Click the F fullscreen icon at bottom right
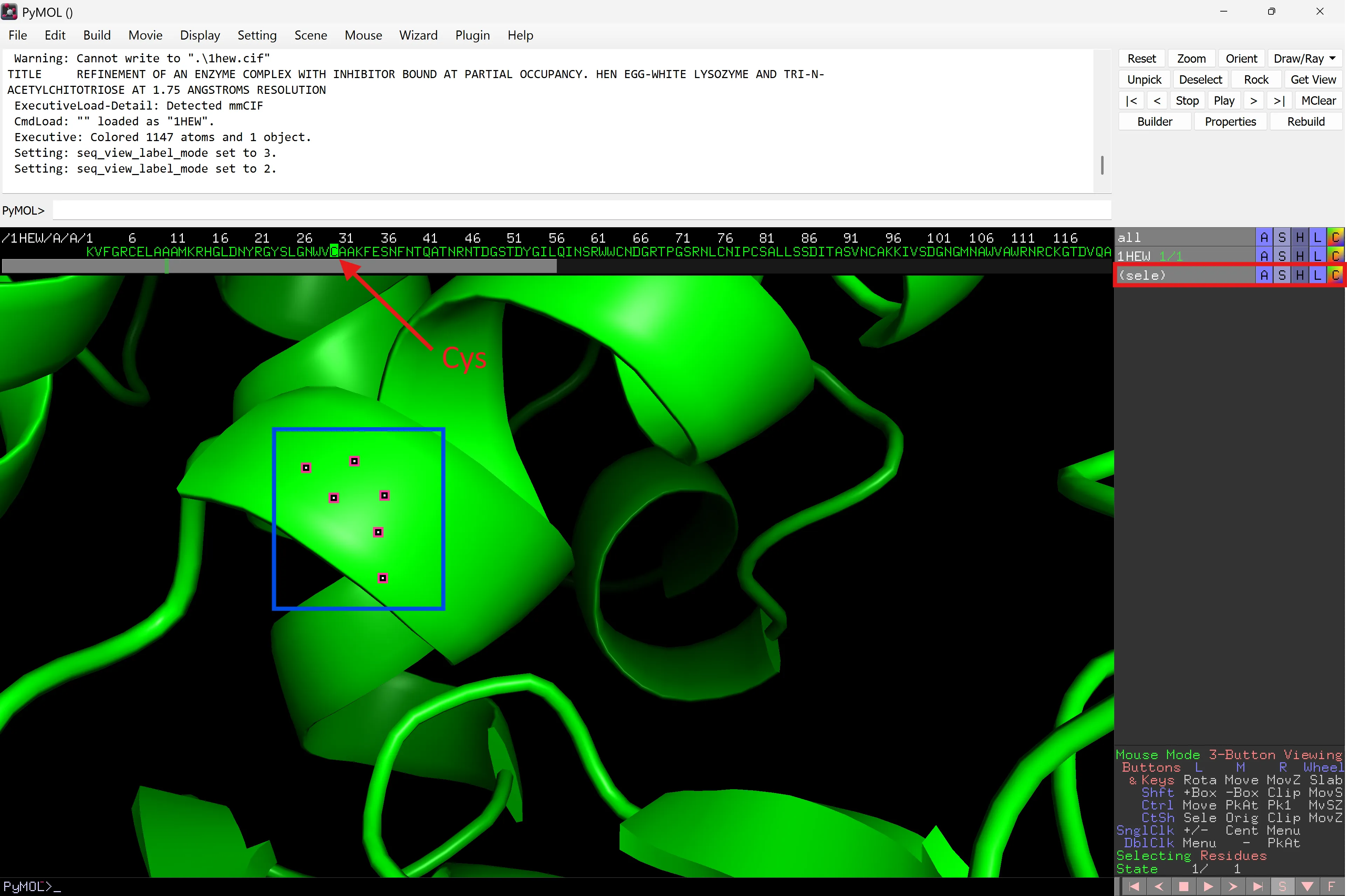 (1332, 886)
